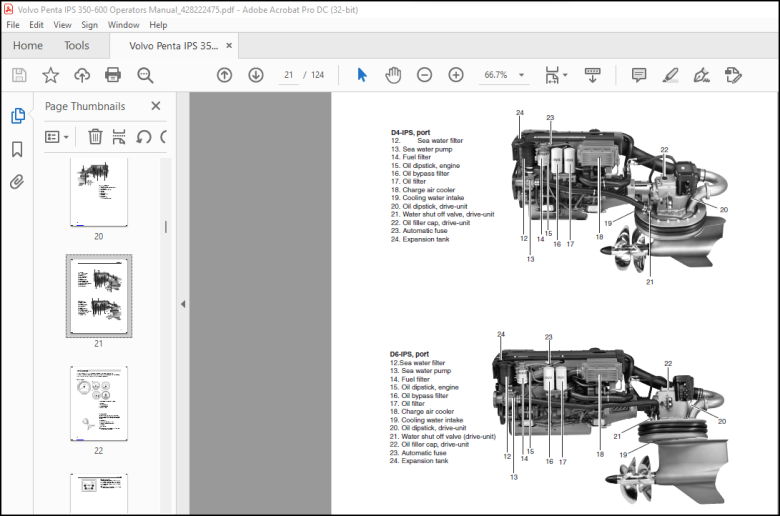Go to next page arrow
Screen dimensions: 780x516
click(256, 75)
